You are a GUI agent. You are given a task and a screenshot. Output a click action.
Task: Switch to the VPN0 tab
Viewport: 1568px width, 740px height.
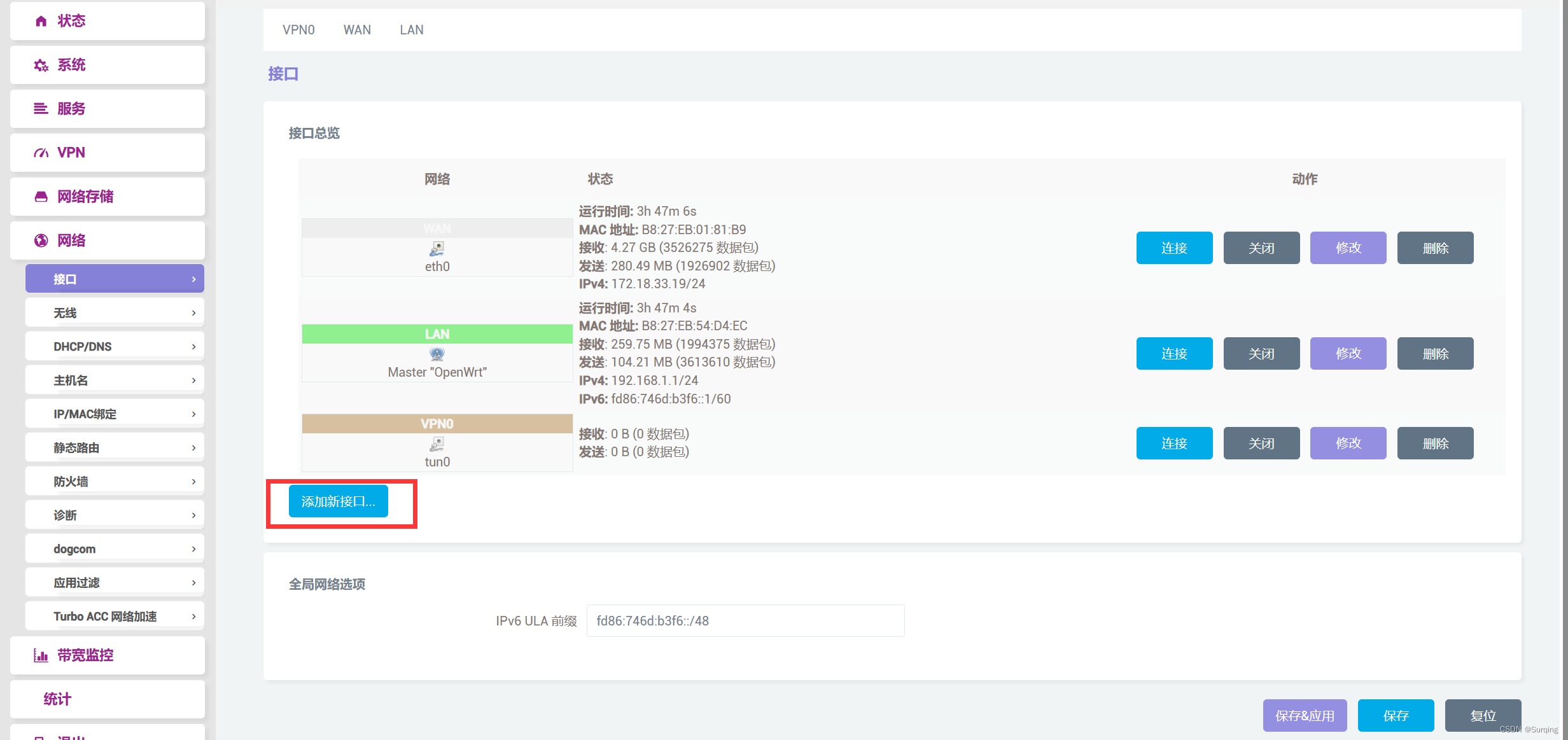298,30
